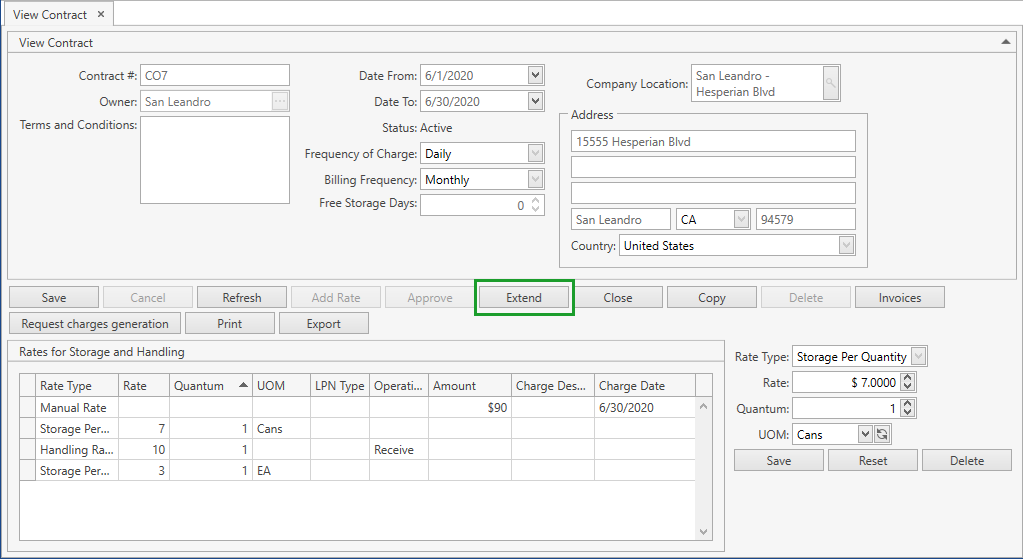
Task: Click the Contract # input field
Action: click(x=215, y=75)
